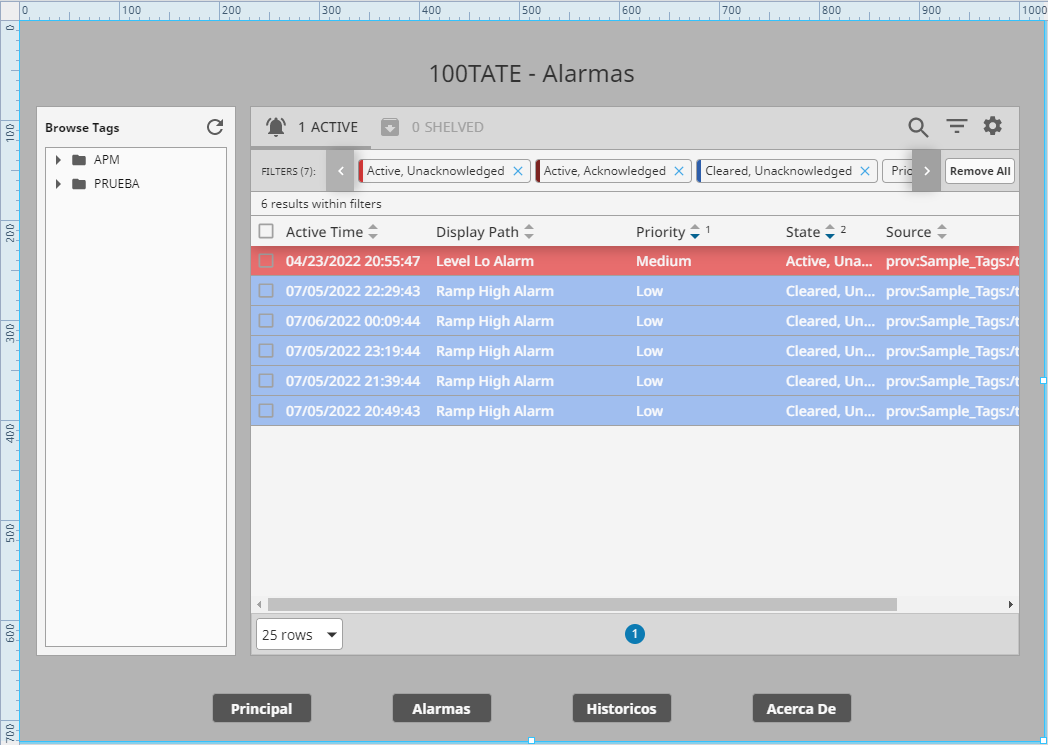This screenshot has height=745, width=1048.
Task: Click the horizontal scrollbar of the alarm table
Action: click(582, 605)
